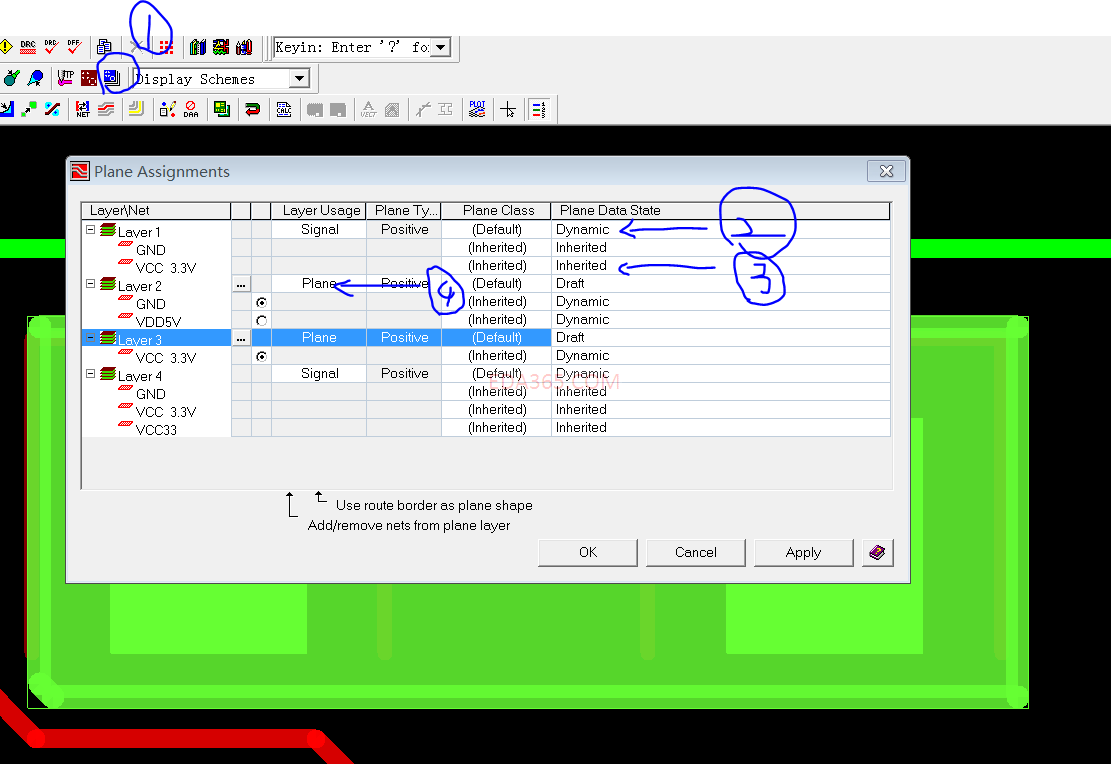Collapse the Layer 3 tree node
The image size is (1111, 764).
coord(91,338)
